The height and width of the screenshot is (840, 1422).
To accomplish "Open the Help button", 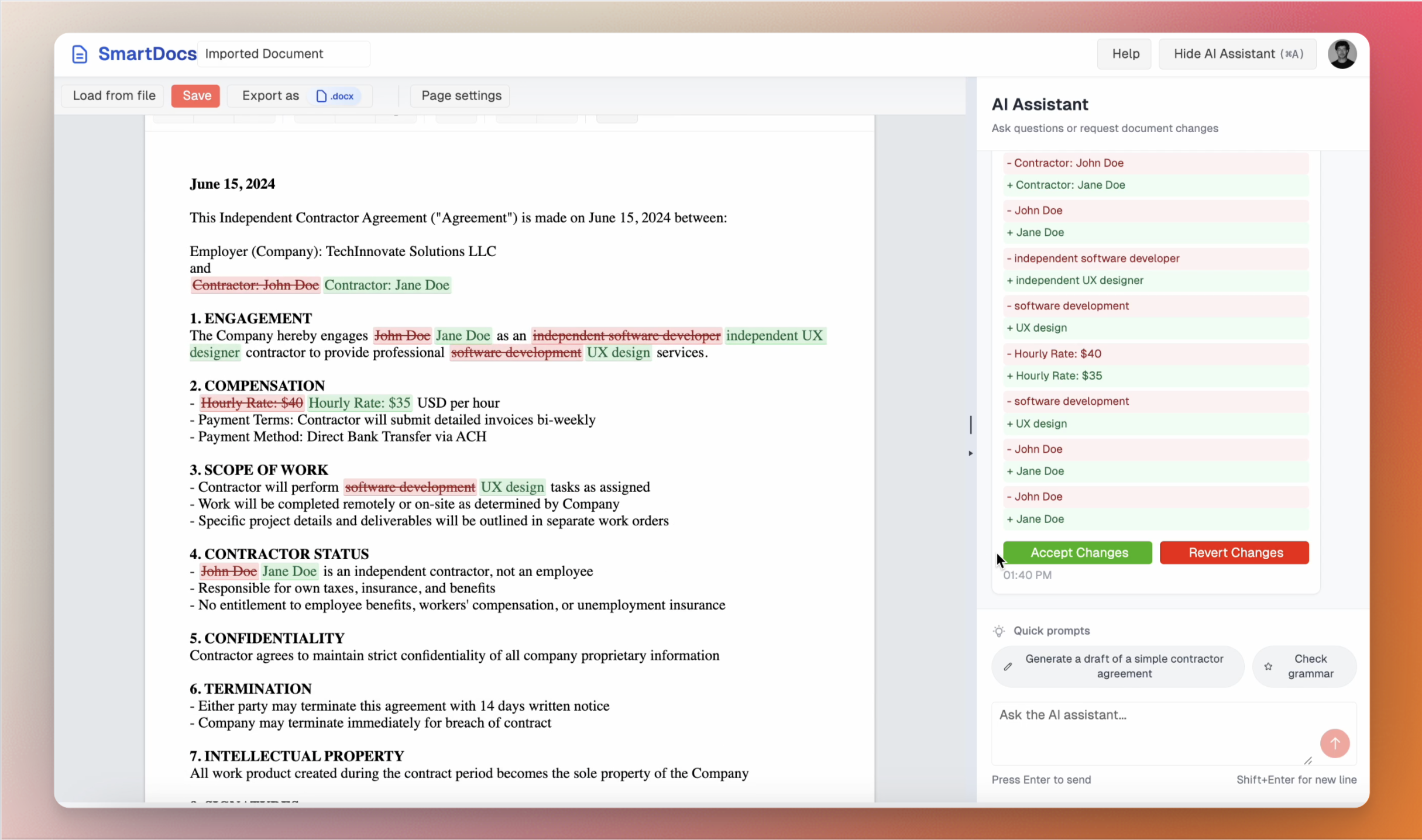I will coord(1125,54).
